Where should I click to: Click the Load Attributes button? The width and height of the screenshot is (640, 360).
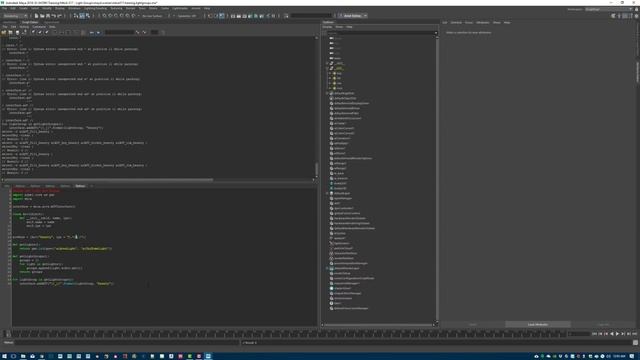click(538, 324)
